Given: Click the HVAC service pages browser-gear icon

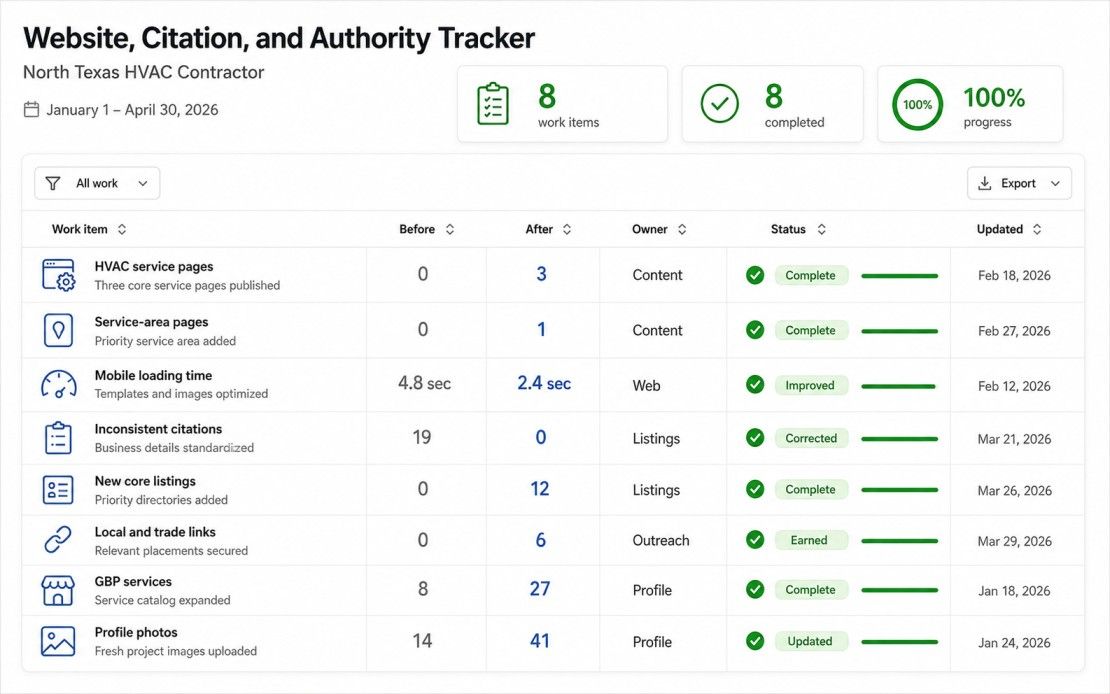Looking at the screenshot, I should coord(58,275).
